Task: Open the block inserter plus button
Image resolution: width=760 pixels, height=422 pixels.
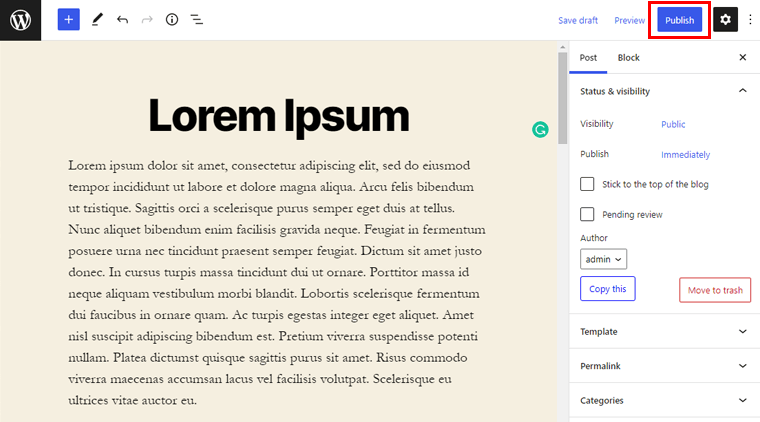Action: (68, 19)
